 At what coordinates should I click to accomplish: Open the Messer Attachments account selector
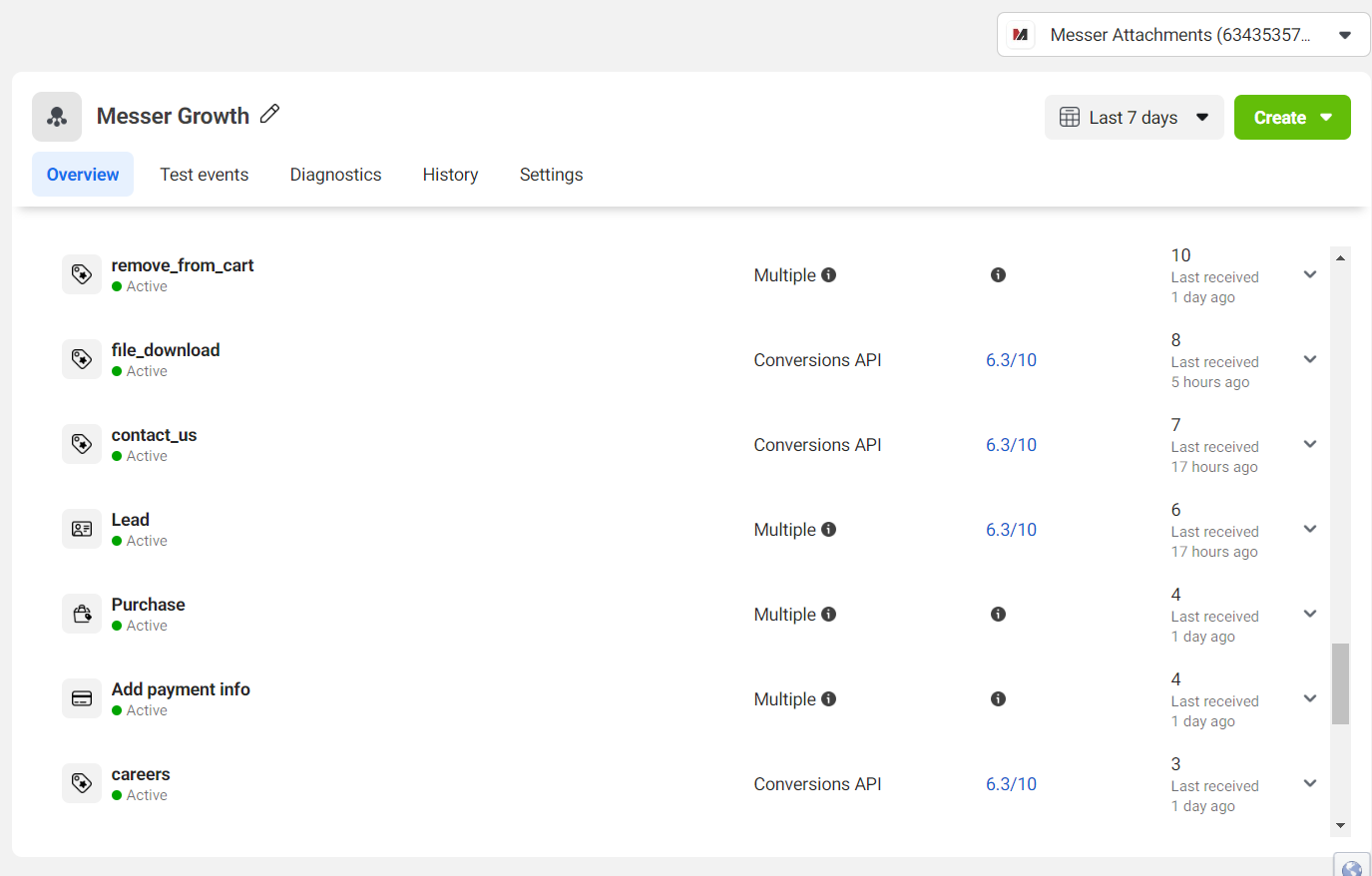1182,35
